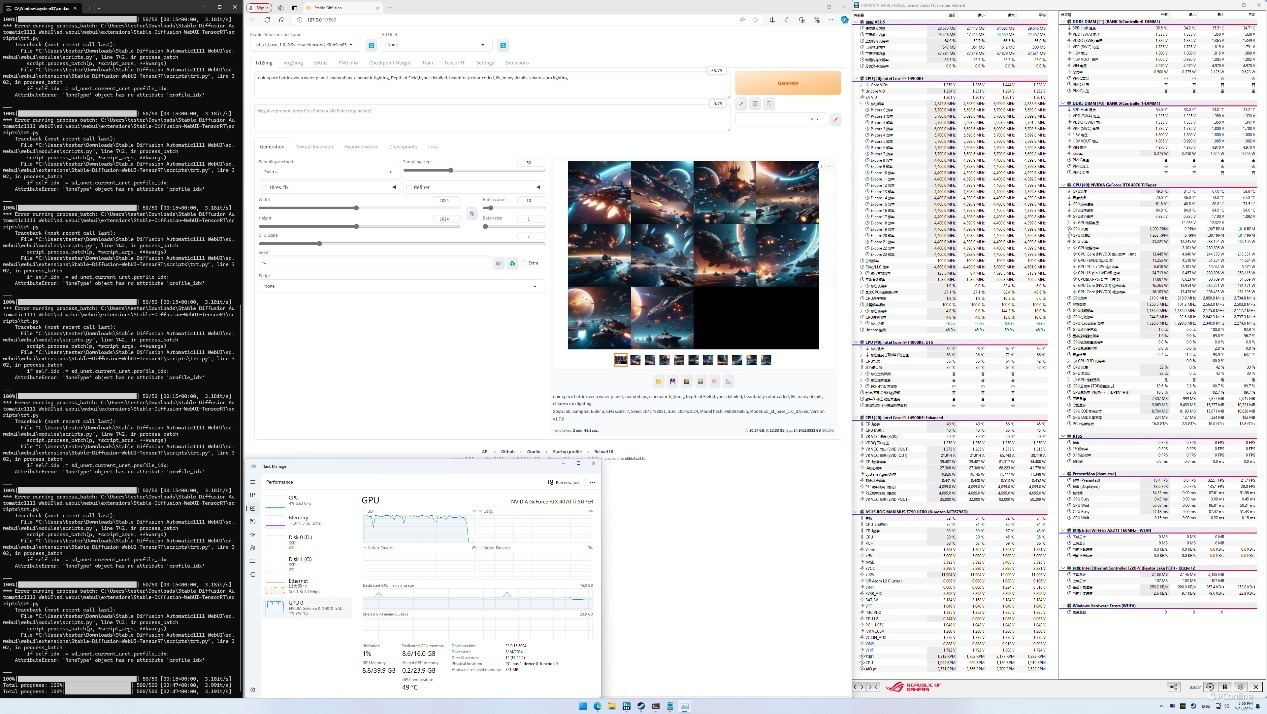The width and height of the screenshot is (1267, 714).
Task: Swap width and height with the switch icon
Action: tap(472, 213)
